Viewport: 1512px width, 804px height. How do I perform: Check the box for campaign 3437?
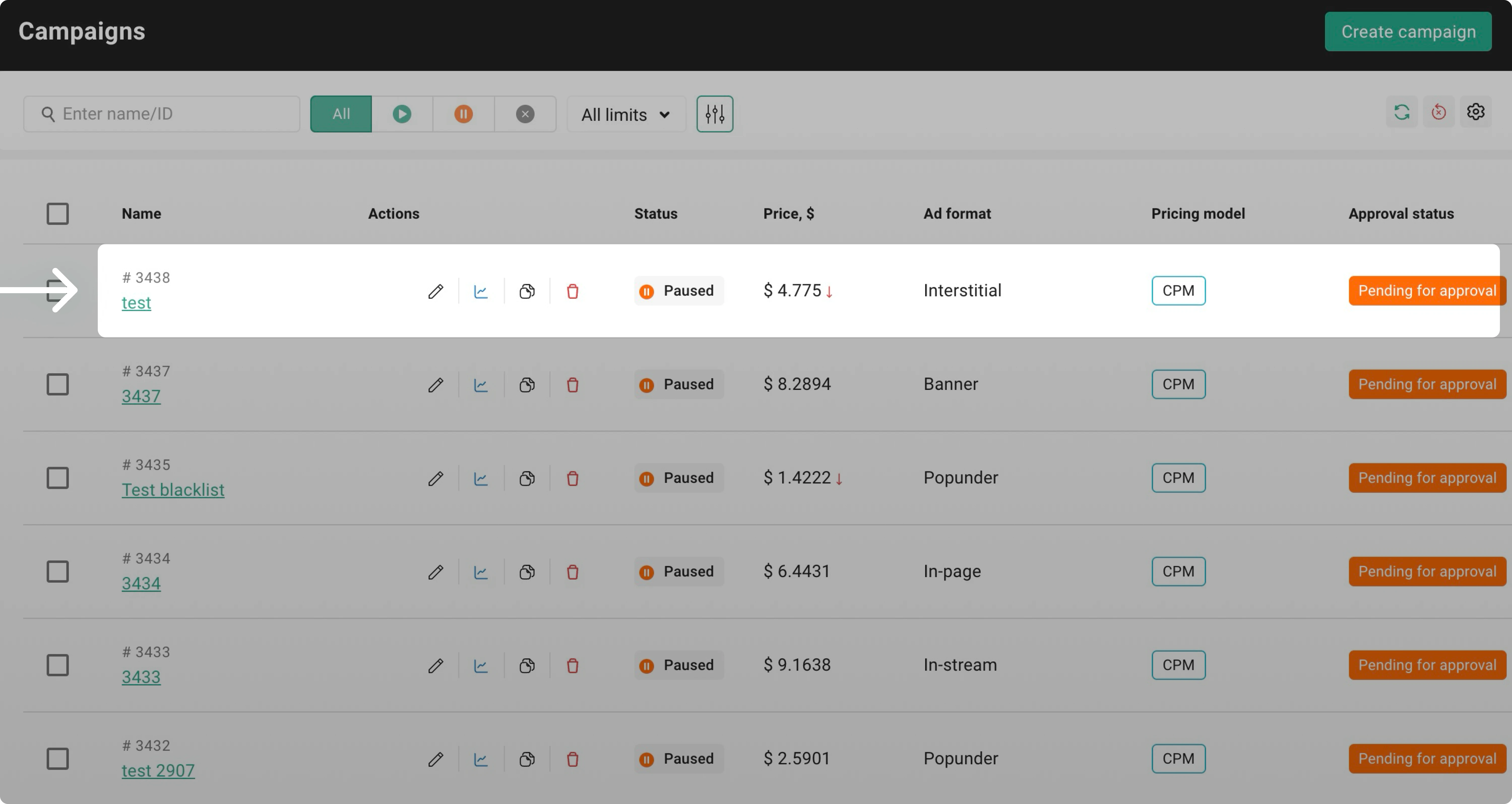[57, 384]
